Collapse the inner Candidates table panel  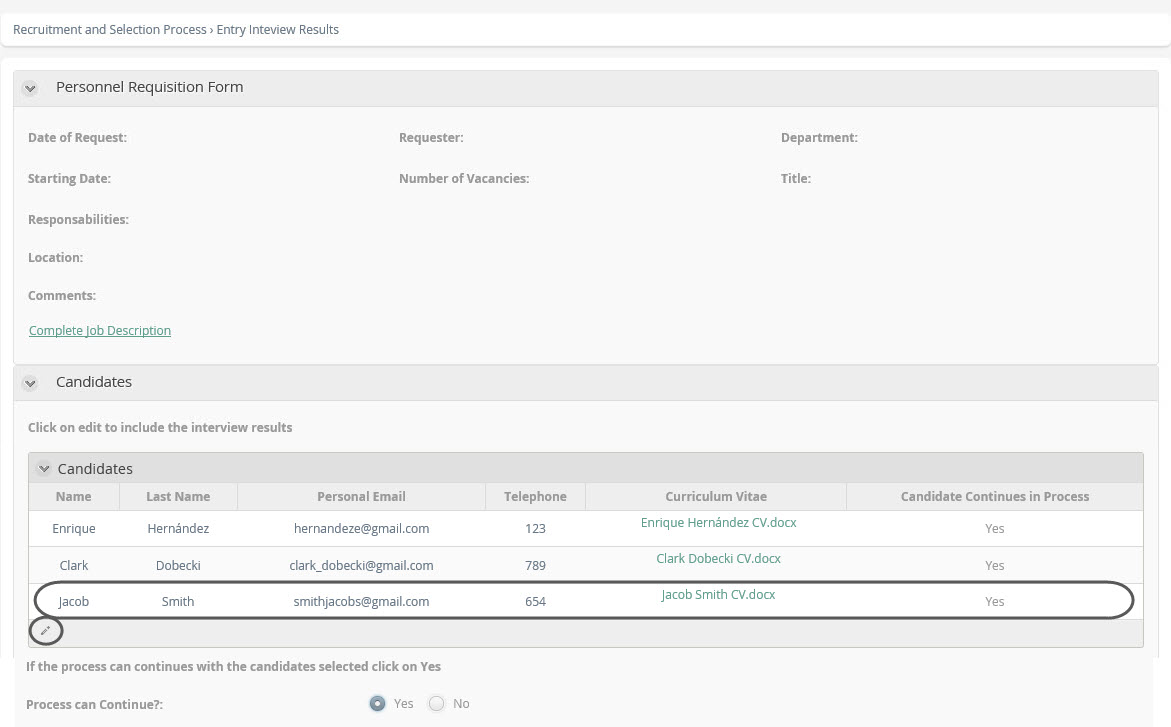[x=44, y=469]
